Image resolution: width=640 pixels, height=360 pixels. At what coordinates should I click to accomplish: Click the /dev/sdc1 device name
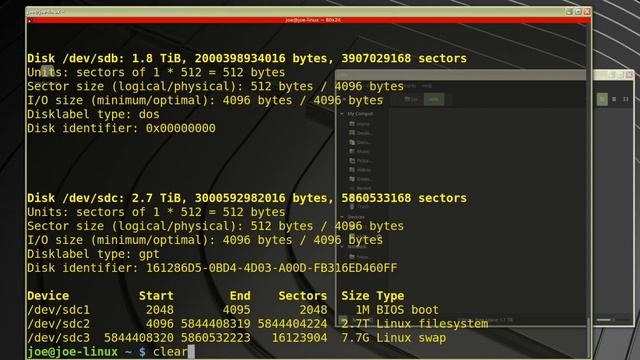(x=58, y=310)
